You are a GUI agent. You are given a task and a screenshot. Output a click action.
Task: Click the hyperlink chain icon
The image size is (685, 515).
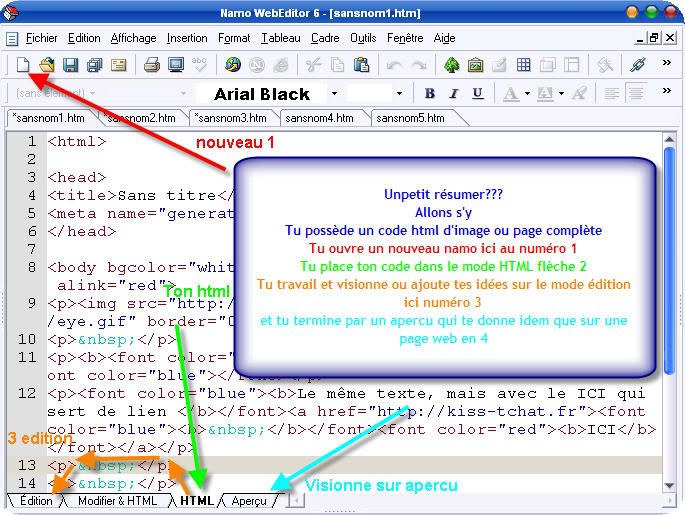(x=638, y=65)
